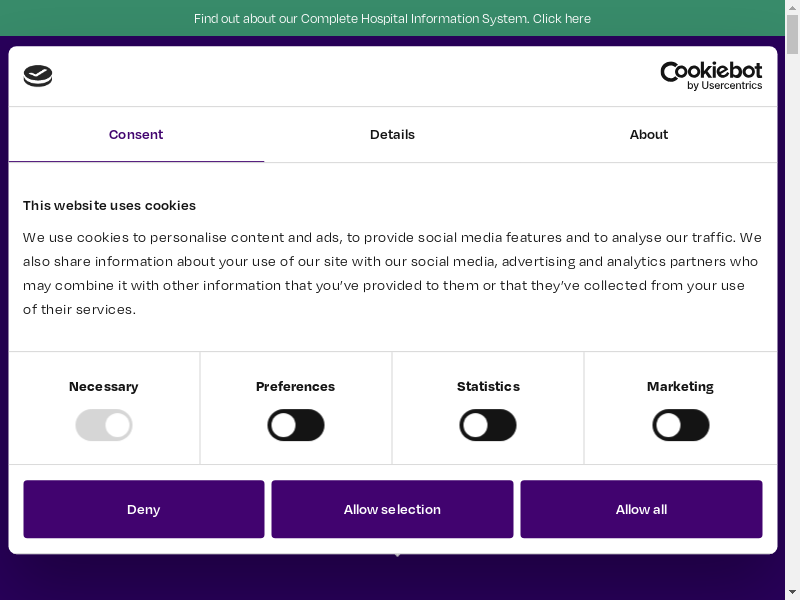Open the Cookiebot by Usercentrics logo link
Viewport: 800px width, 600px height.
[711, 76]
